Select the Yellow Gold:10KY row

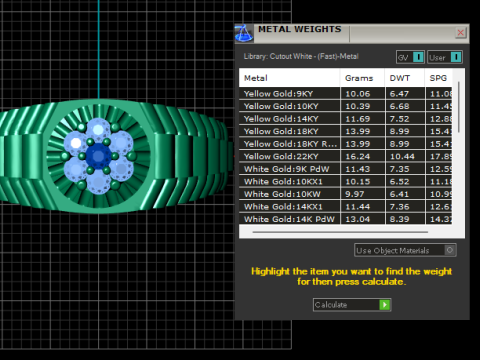tap(346, 106)
